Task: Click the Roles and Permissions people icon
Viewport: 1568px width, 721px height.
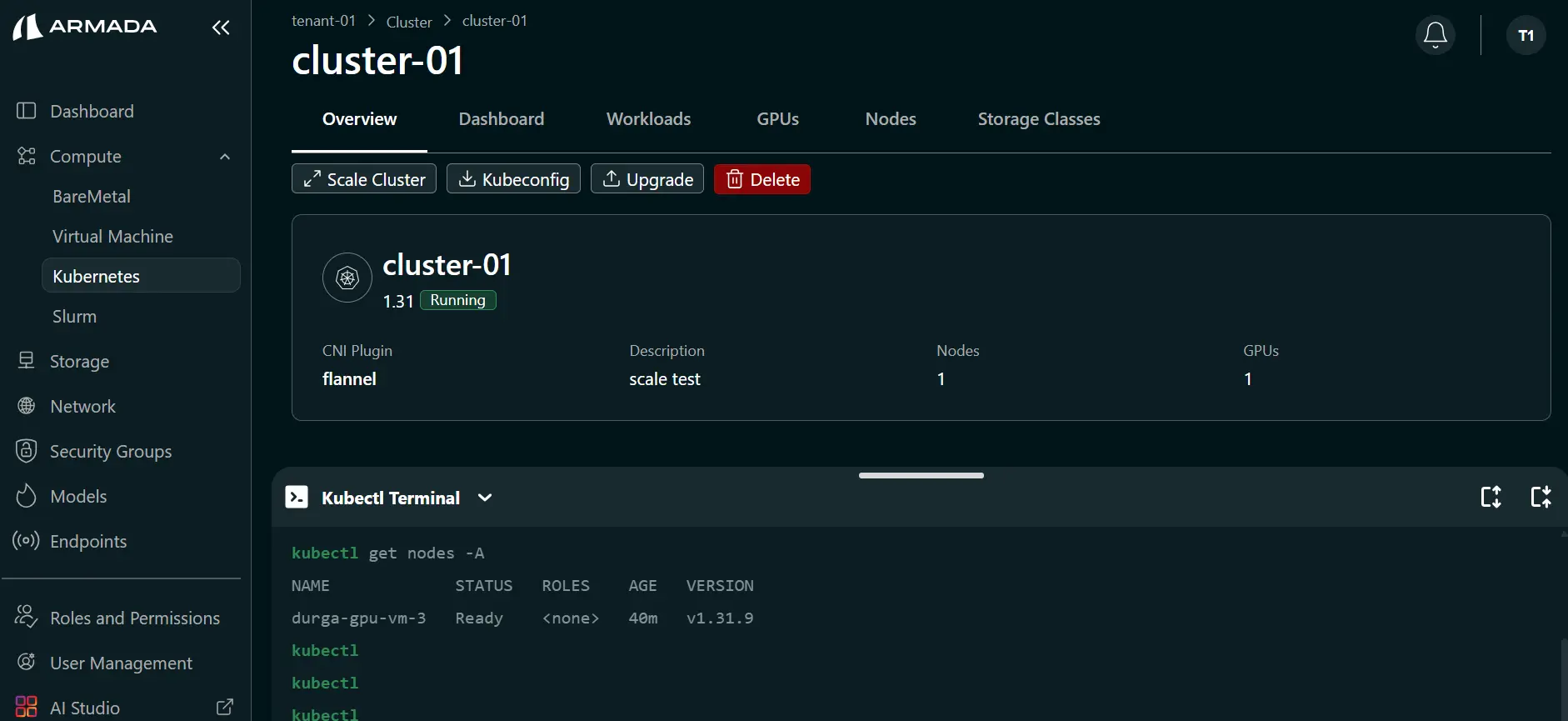Action: click(x=26, y=617)
